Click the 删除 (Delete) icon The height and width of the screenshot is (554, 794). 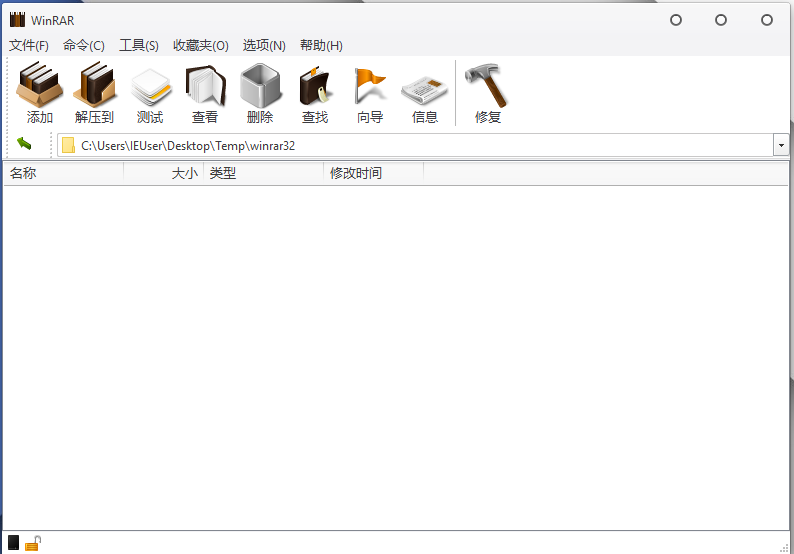[260, 93]
